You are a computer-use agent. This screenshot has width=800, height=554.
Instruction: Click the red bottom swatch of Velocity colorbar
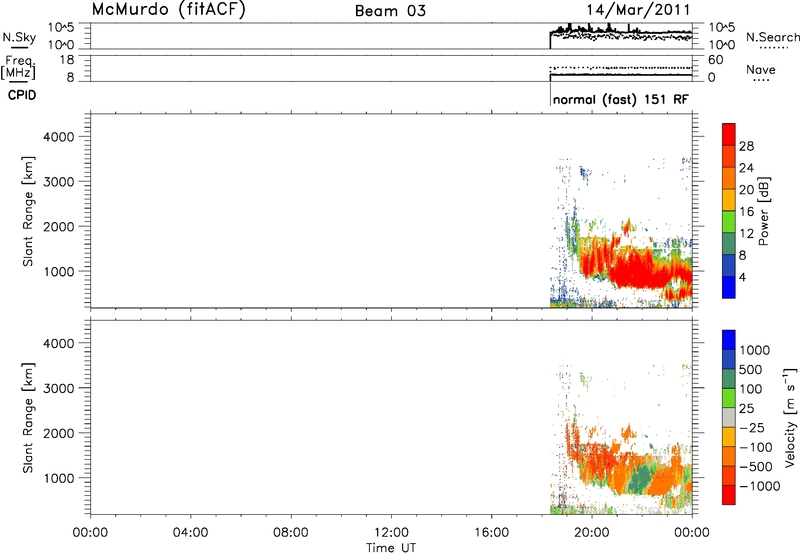coord(729,495)
